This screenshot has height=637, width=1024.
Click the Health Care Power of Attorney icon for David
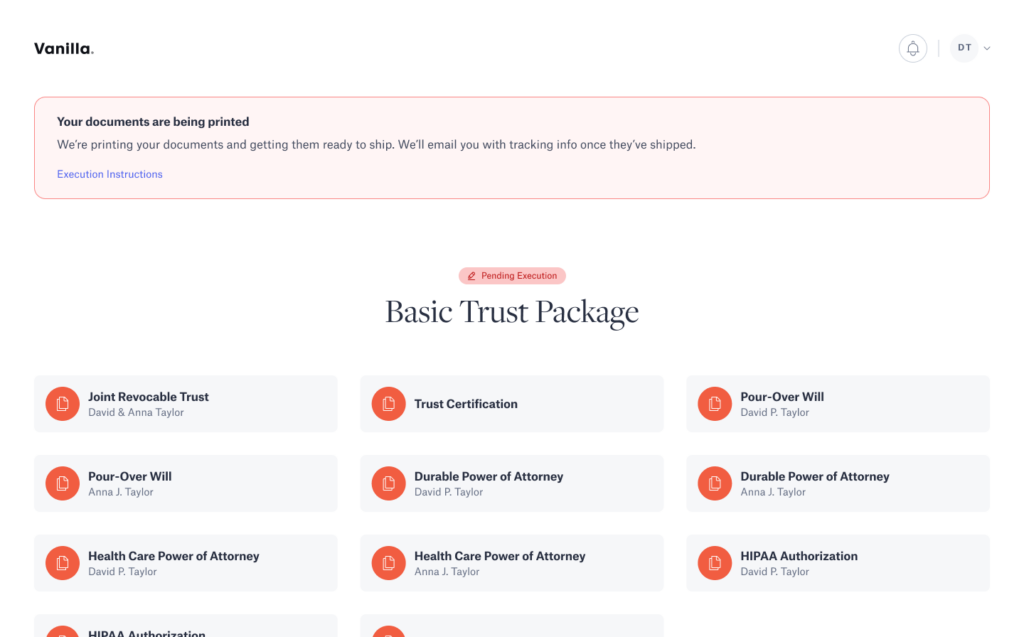pos(62,563)
